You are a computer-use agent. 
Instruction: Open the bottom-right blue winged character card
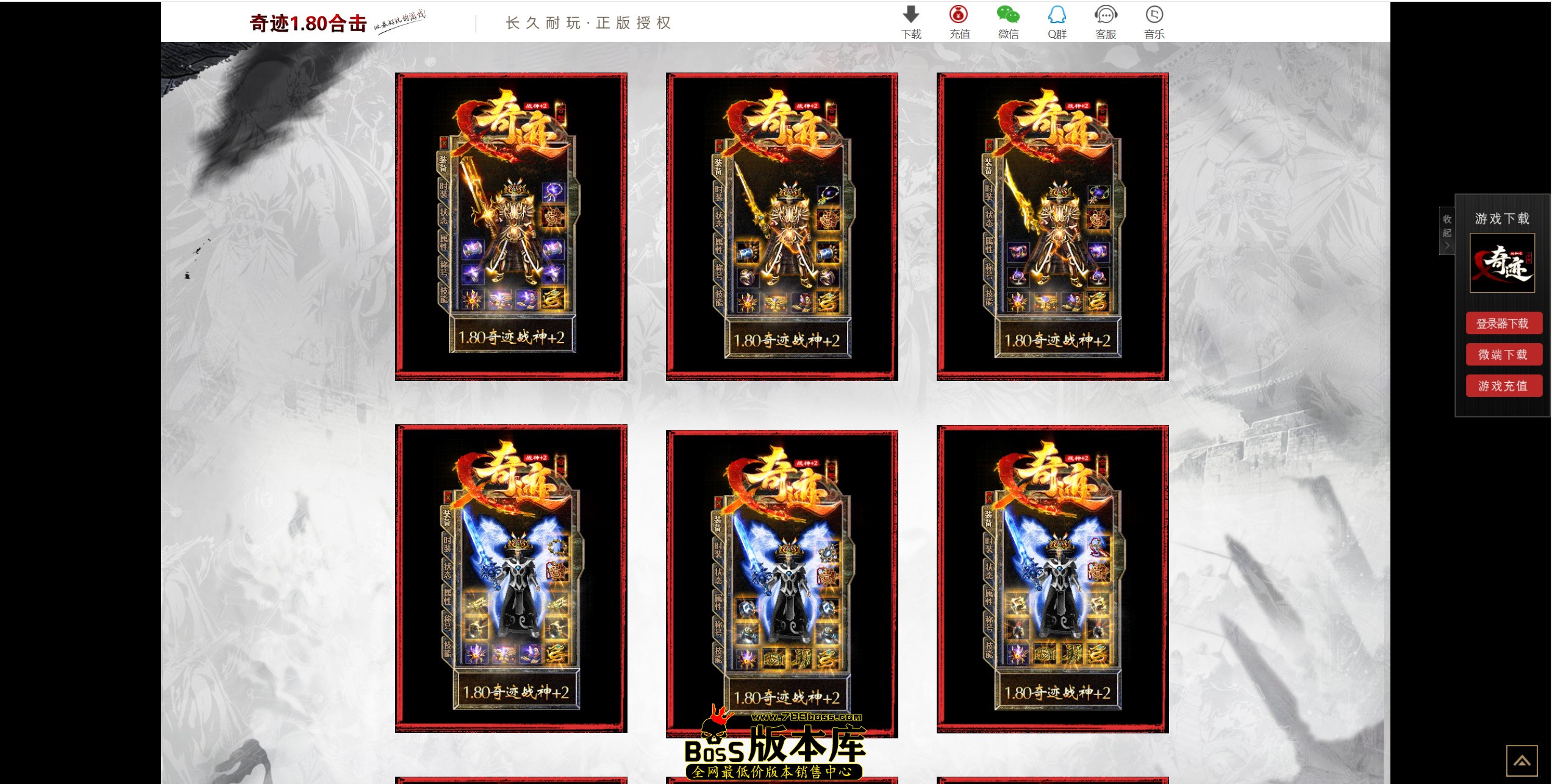(x=1053, y=578)
